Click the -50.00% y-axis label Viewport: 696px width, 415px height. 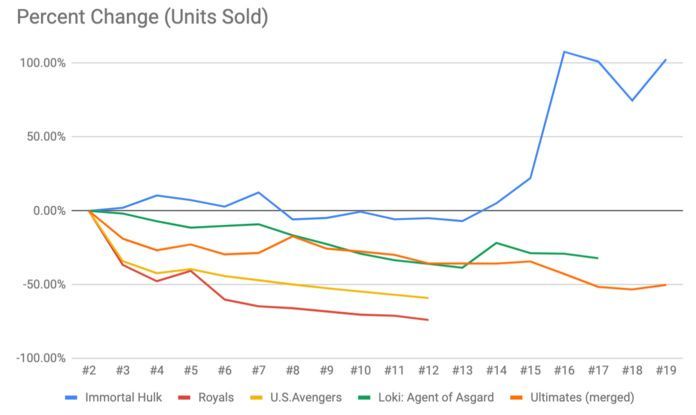tap(45, 284)
